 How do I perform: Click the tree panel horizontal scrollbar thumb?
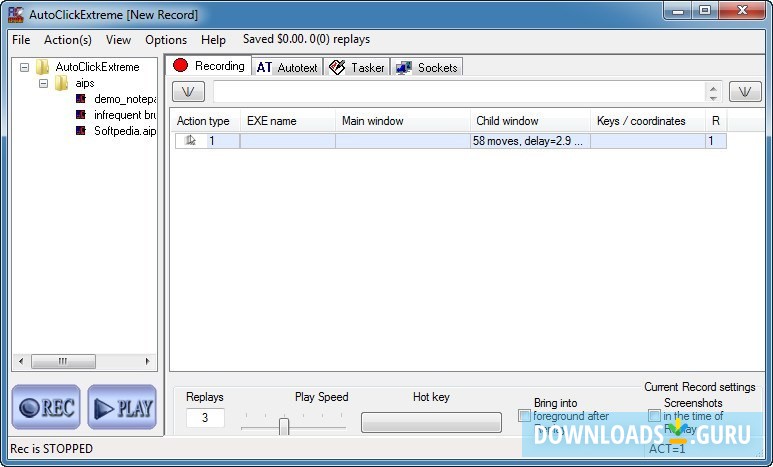click(63, 361)
